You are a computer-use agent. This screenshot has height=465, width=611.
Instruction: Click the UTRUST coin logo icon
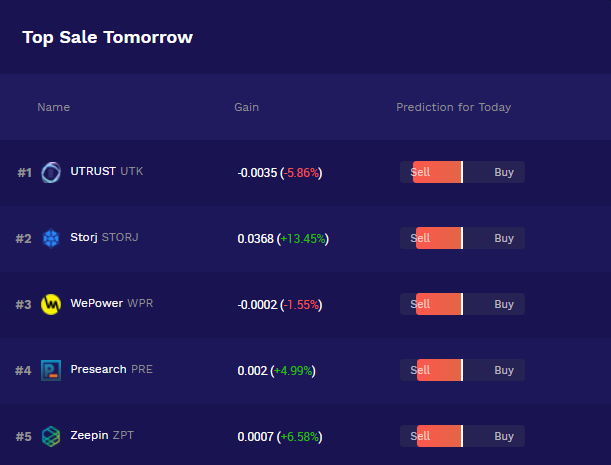click(51, 172)
